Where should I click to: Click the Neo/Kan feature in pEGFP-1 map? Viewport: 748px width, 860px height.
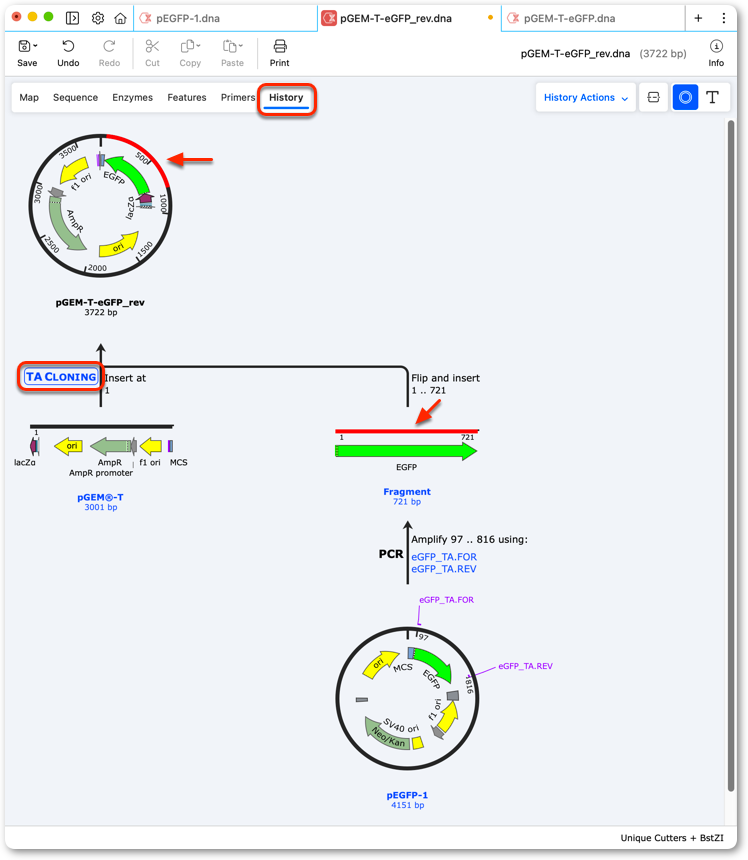coord(387,733)
